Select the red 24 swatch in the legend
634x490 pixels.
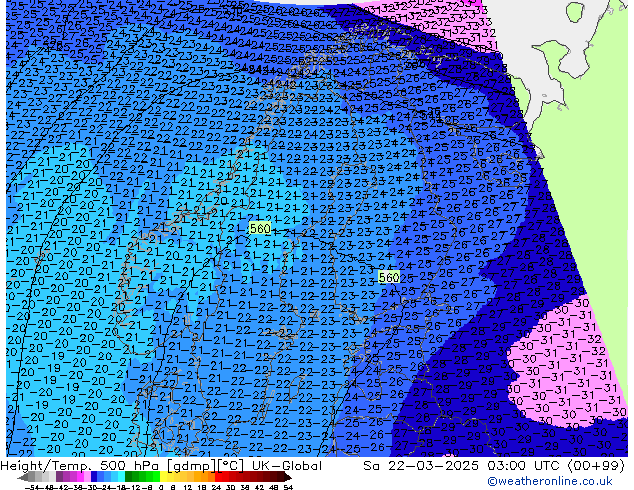(218, 477)
